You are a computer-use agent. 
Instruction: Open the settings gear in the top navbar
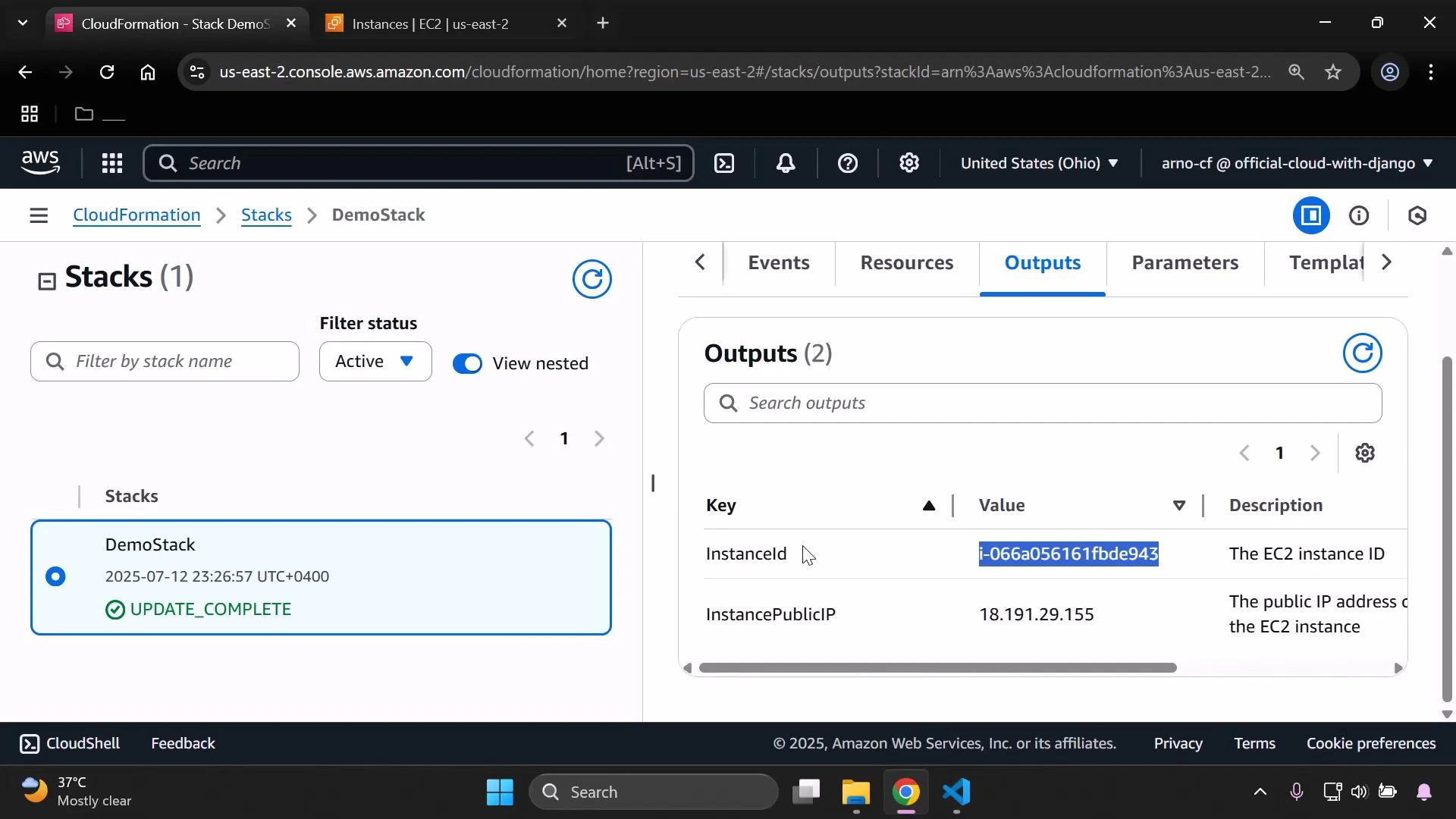(x=908, y=163)
